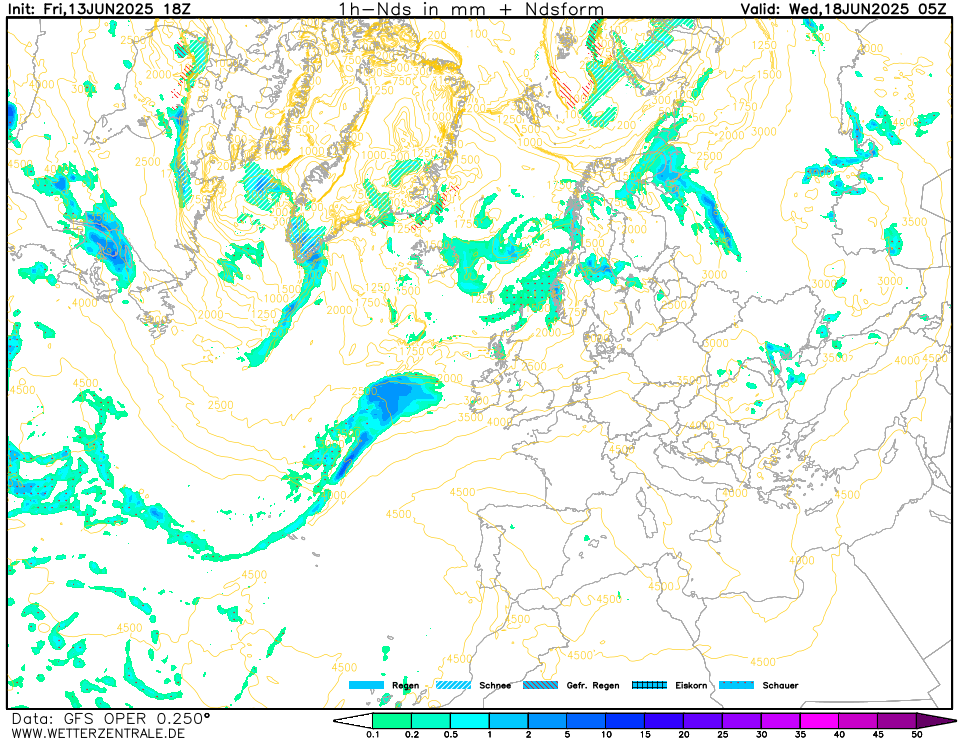This screenshot has width=959, height=741.
Task: Pick the color scale segment between 1 and 2
Action: click(x=509, y=721)
